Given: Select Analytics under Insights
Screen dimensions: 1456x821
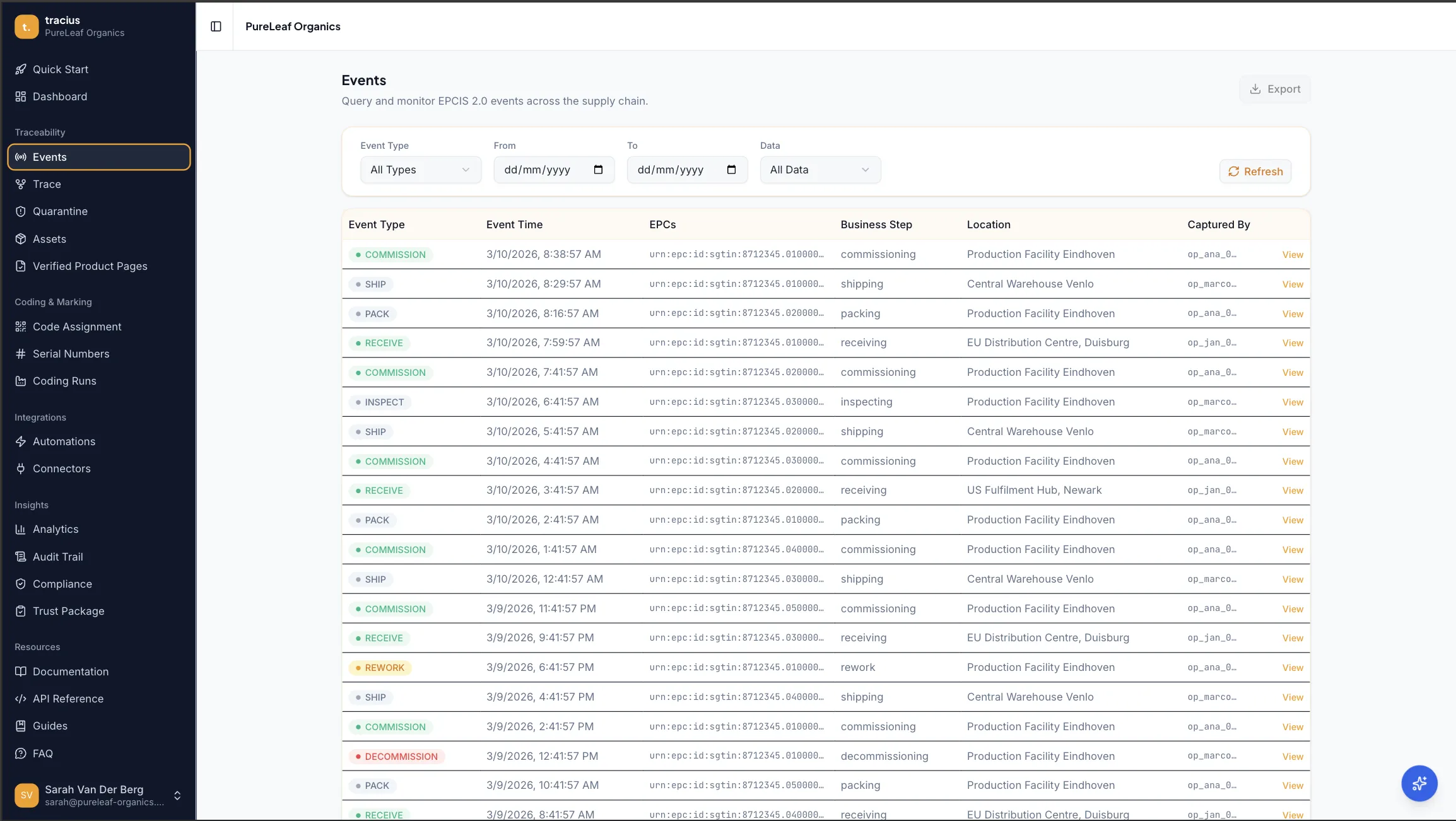Looking at the screenshot, I should coord(56,528).
